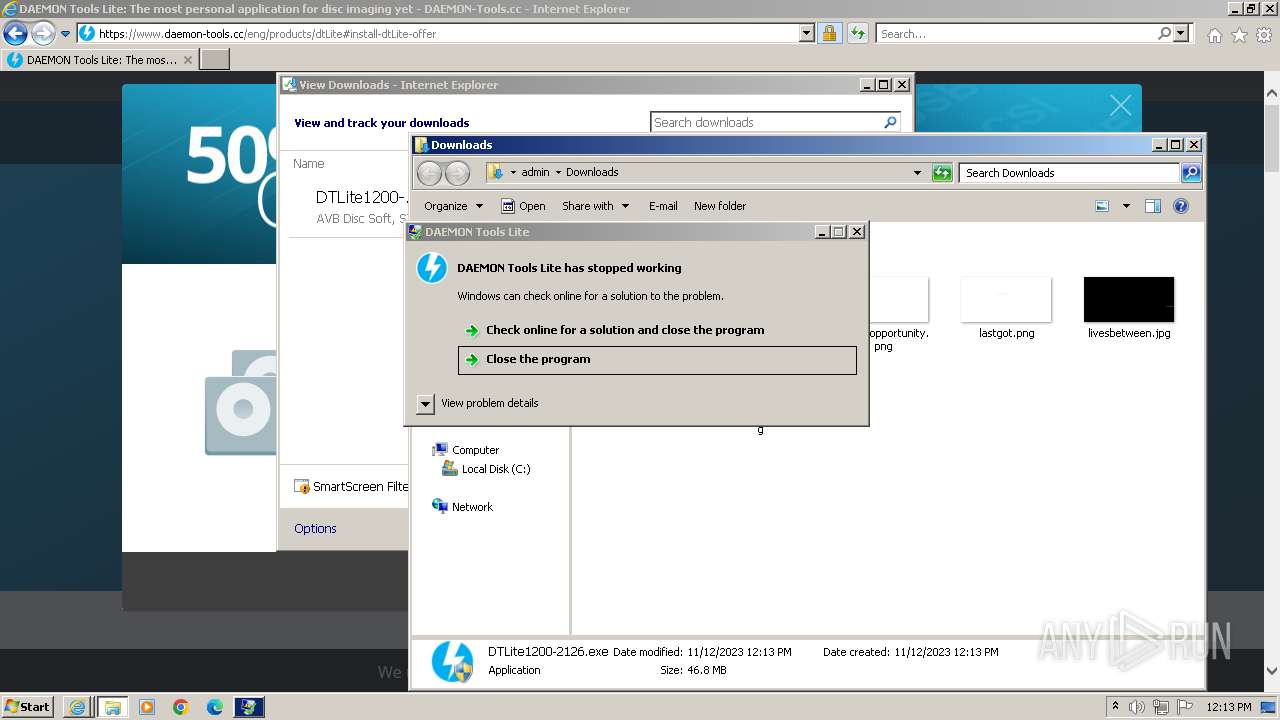The height and width of the screenshot is (720, 1280).
Task: Click Name column header in View Downloads
Action: point(308,163)
